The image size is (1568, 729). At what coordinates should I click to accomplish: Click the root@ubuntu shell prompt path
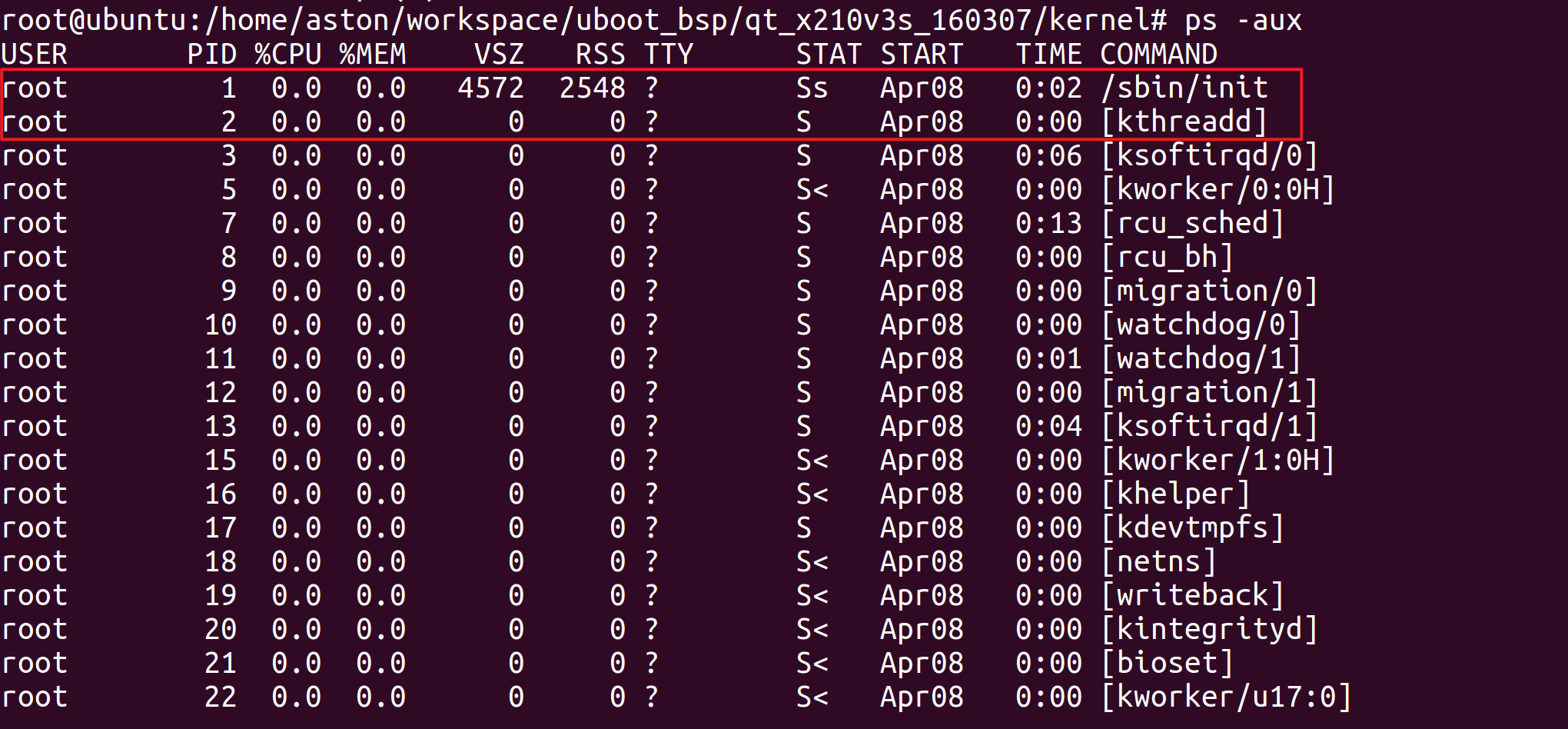[584, 20]
